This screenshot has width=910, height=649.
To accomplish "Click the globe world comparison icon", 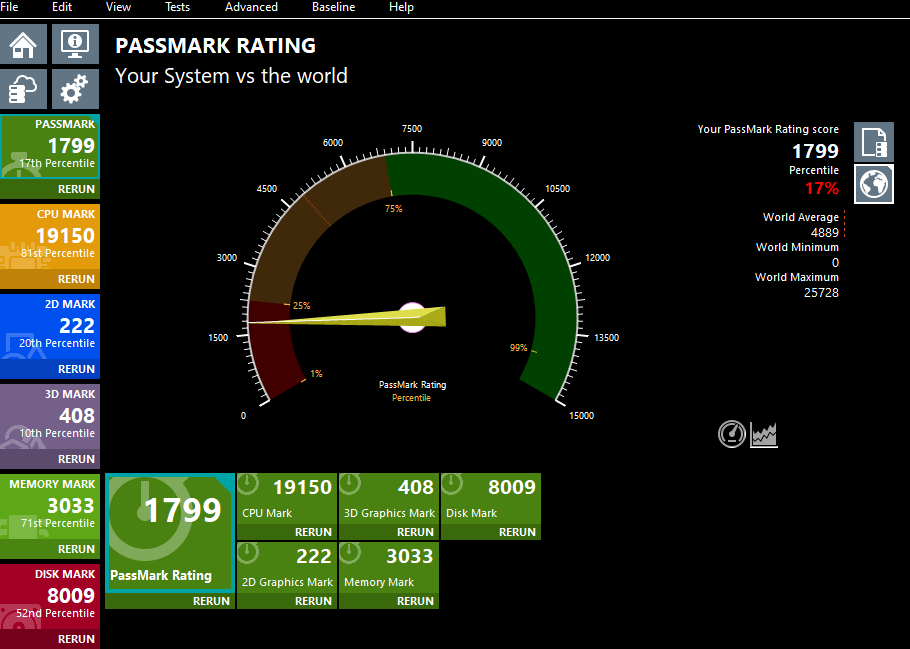I will [873, 184].
